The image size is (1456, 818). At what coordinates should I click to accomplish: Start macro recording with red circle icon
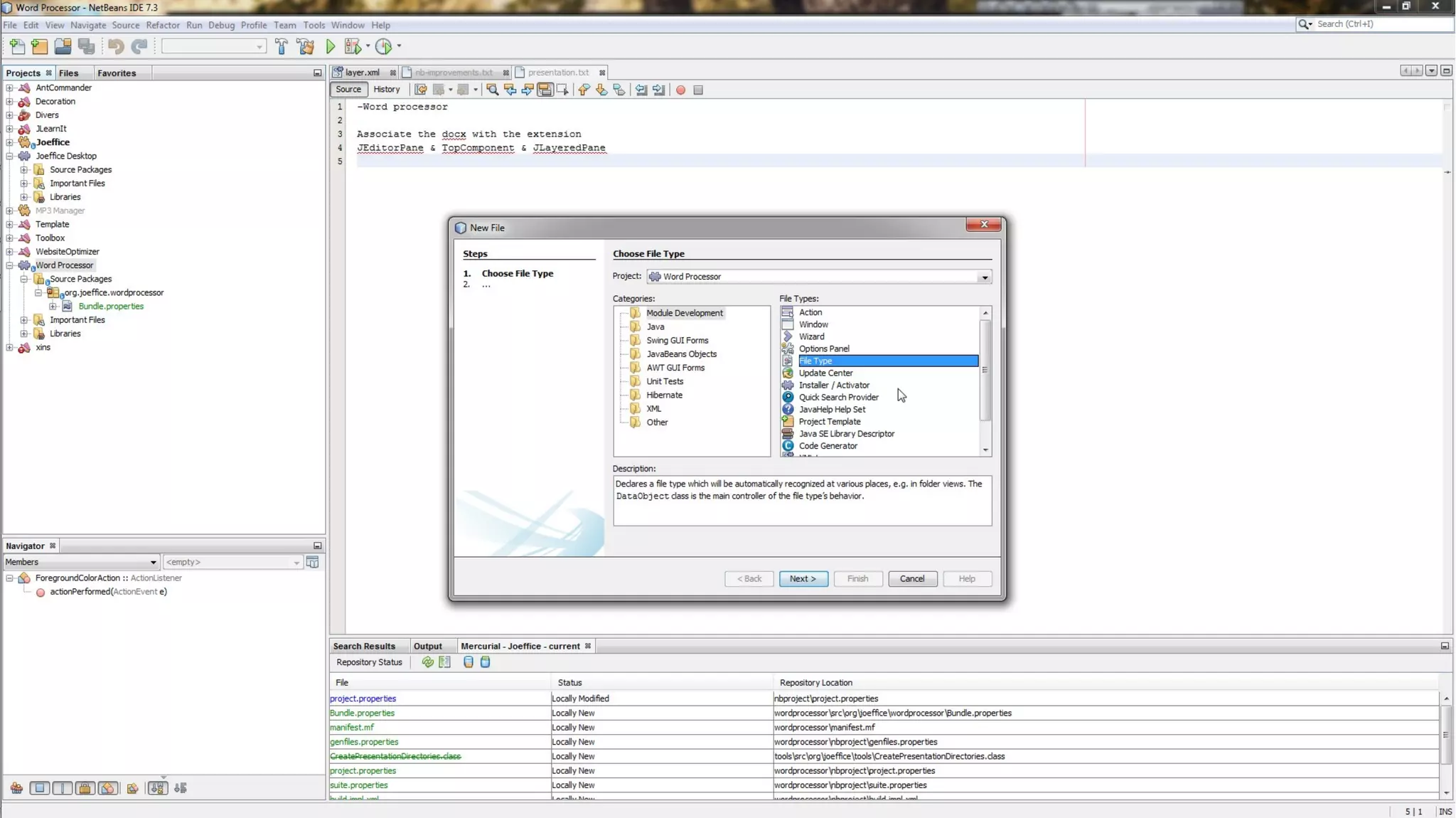680,90
